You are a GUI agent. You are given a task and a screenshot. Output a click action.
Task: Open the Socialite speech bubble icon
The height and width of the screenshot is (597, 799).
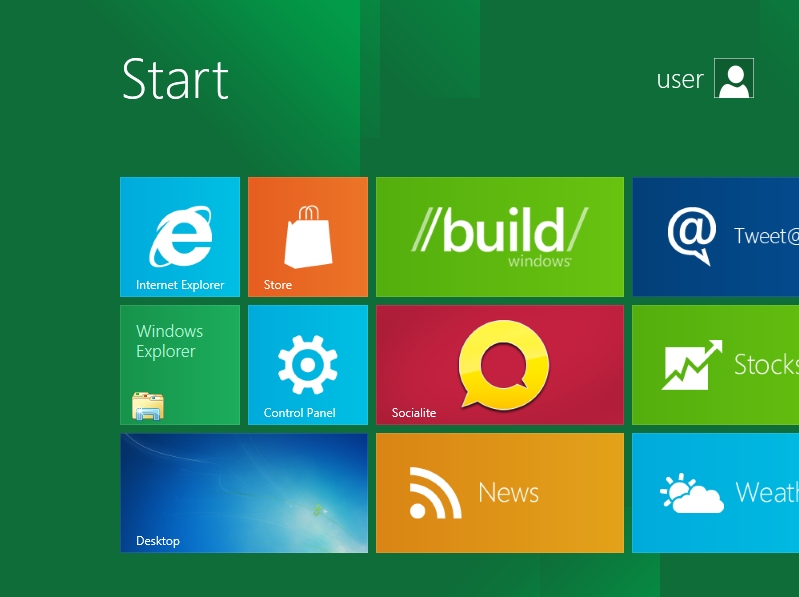pyautogui.click(x=503, y=365)
